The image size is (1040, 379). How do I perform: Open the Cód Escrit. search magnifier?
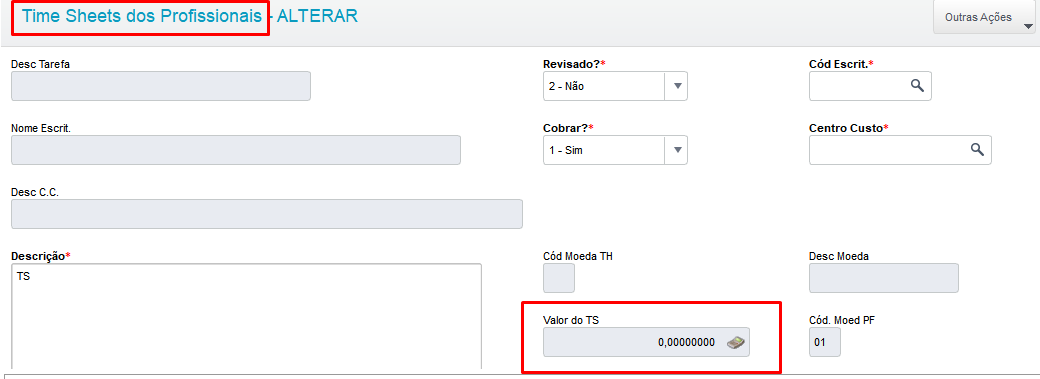917,86
